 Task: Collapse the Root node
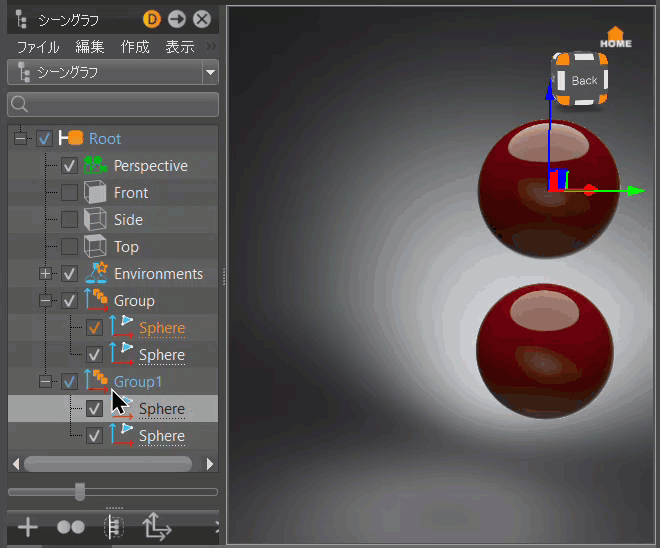20,138
